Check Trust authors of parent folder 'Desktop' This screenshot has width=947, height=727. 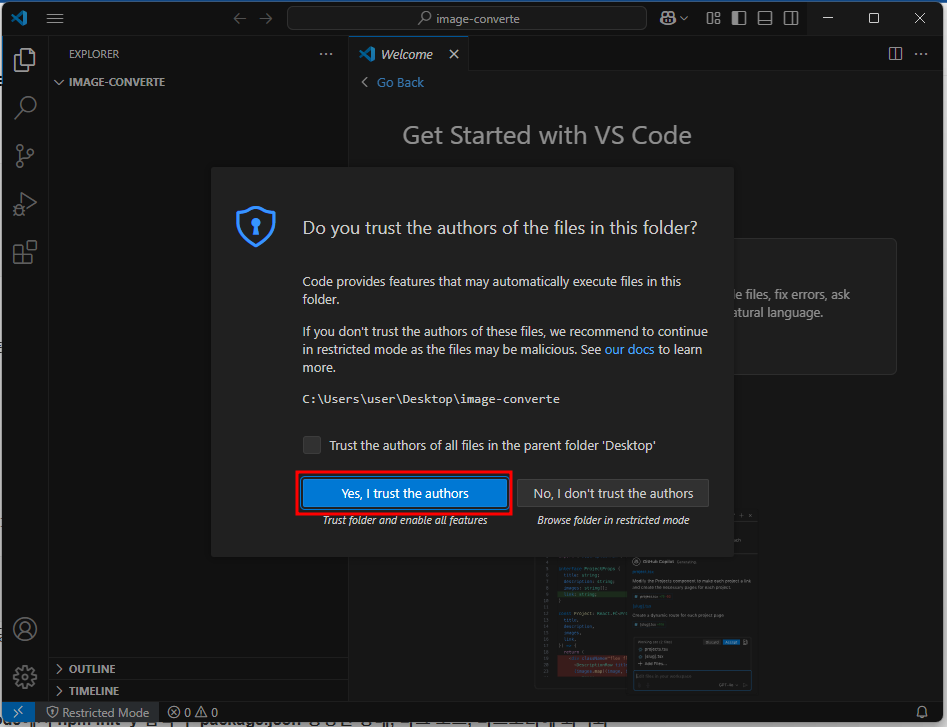click(x=312, y=445)
